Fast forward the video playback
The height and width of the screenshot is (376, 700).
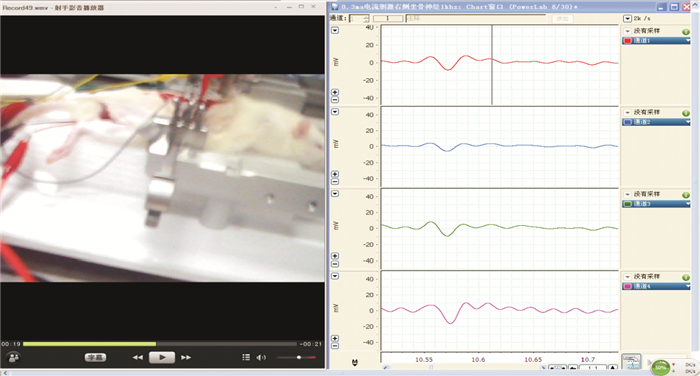coord(186,357)
